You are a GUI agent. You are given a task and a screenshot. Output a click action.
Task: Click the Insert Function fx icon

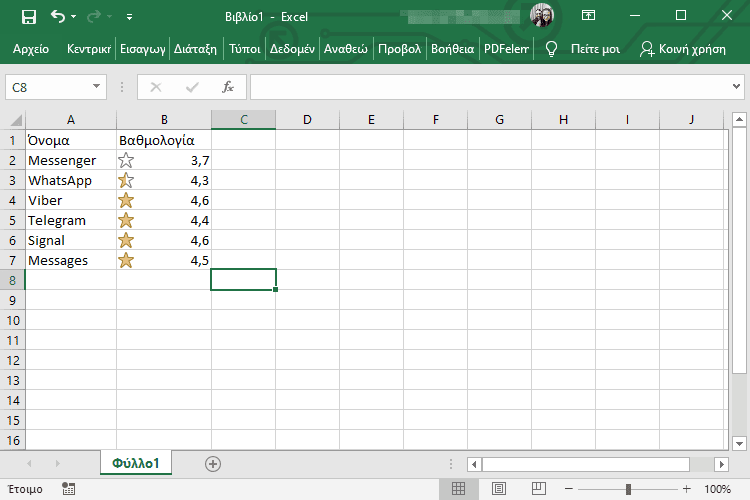tap(228, 87)
